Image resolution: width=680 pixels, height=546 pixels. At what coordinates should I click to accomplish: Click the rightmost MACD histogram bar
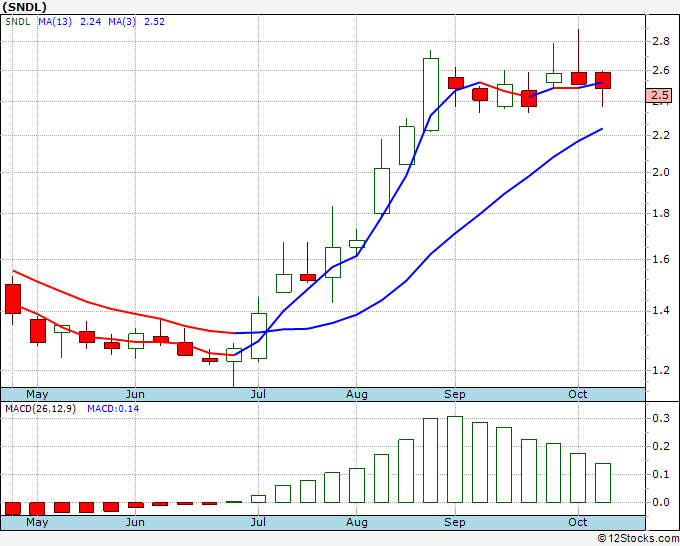pyautogui.click(x=602, y=482)
